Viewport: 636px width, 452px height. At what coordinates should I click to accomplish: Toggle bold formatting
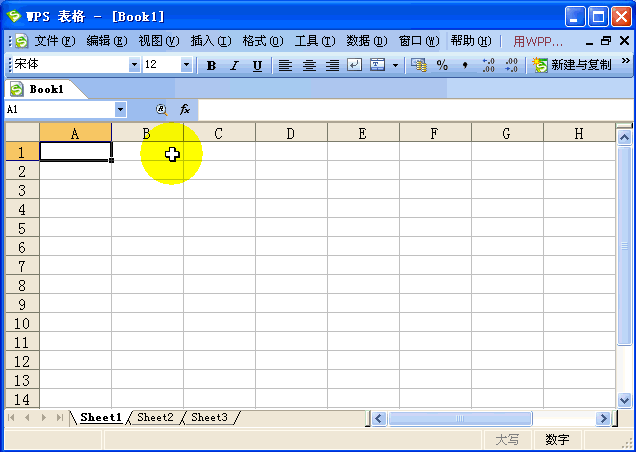point(211,65)
